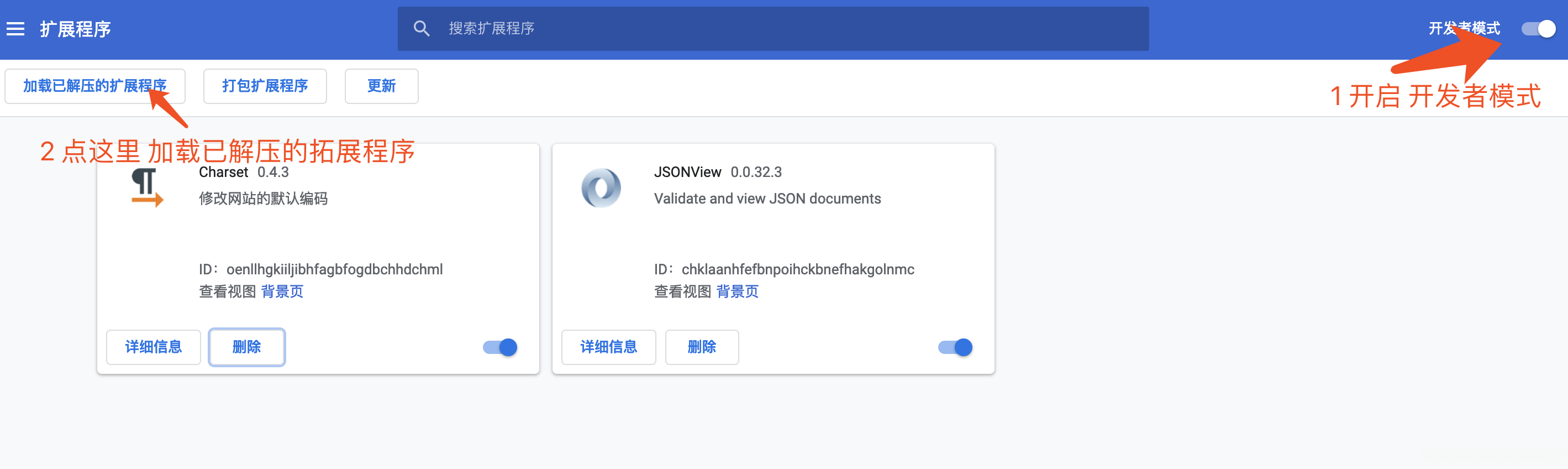Click the Charset extension name
Screen dimensions: 1568x469
(223, 173)
